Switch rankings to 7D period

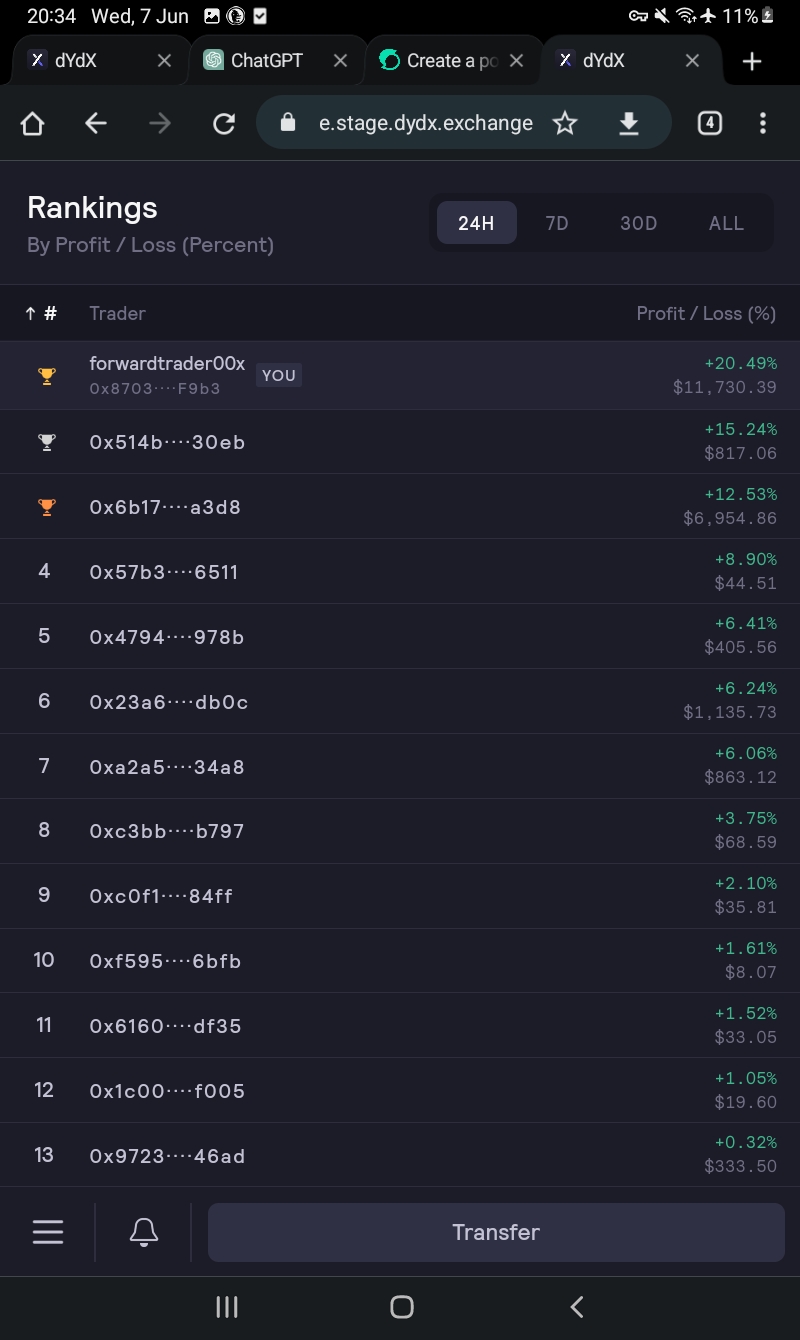click(557, 223)
